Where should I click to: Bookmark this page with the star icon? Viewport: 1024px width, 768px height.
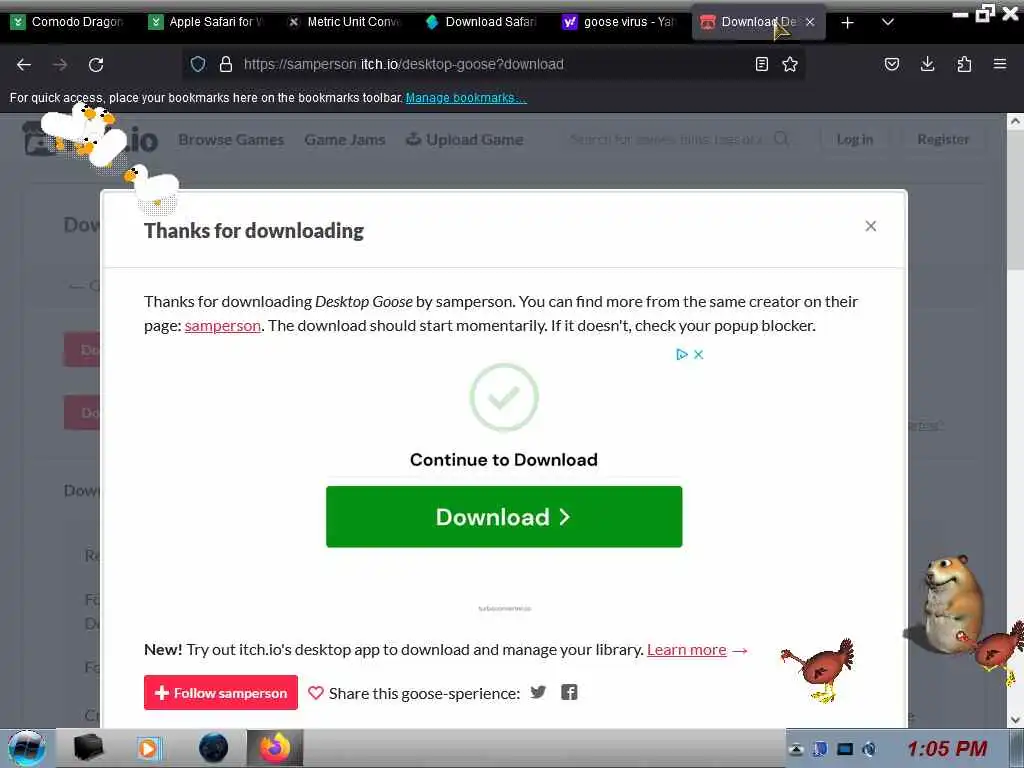790,64
